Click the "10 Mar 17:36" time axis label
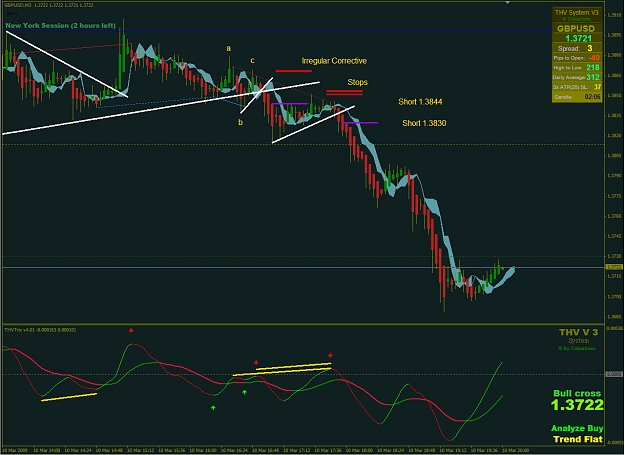625x455 pixels. (x=328, y=451)
